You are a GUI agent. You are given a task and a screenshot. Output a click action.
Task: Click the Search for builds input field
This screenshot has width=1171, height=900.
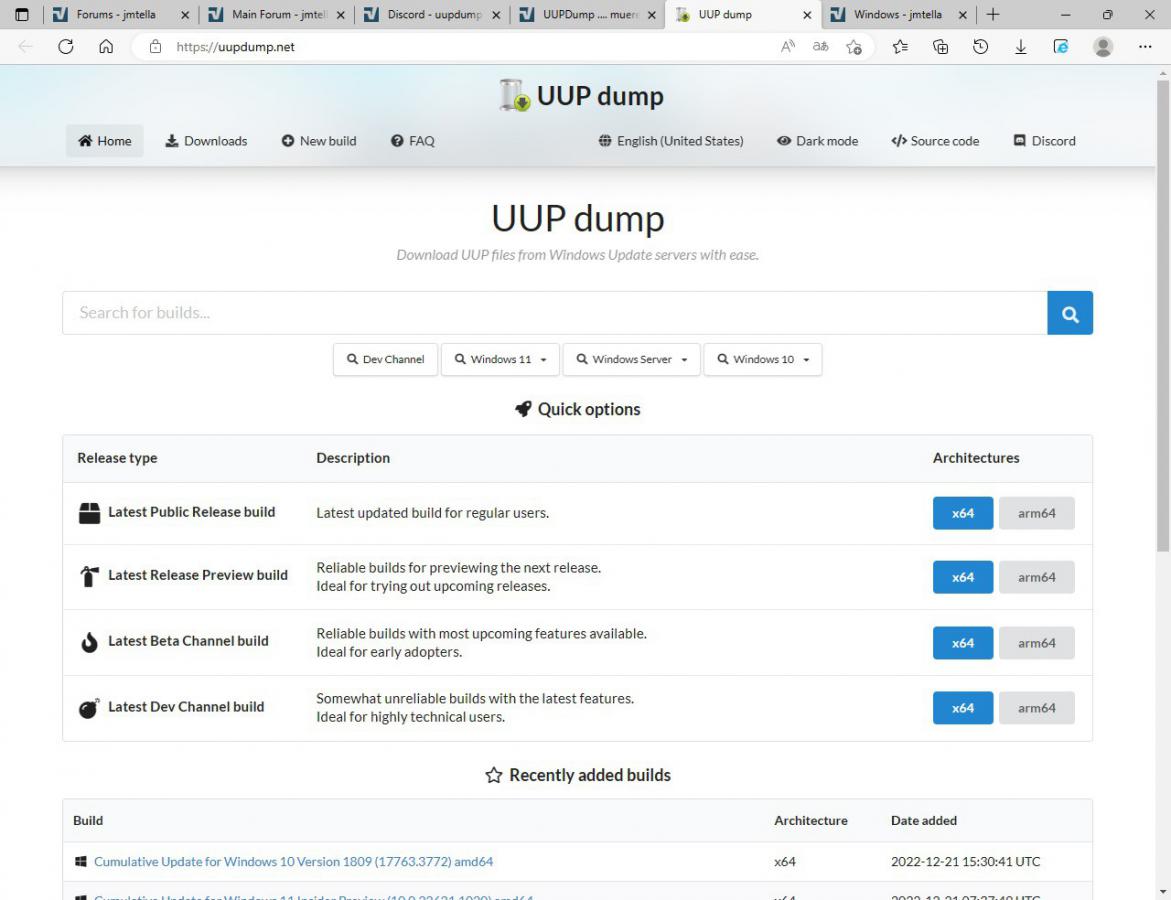[554, 313]
